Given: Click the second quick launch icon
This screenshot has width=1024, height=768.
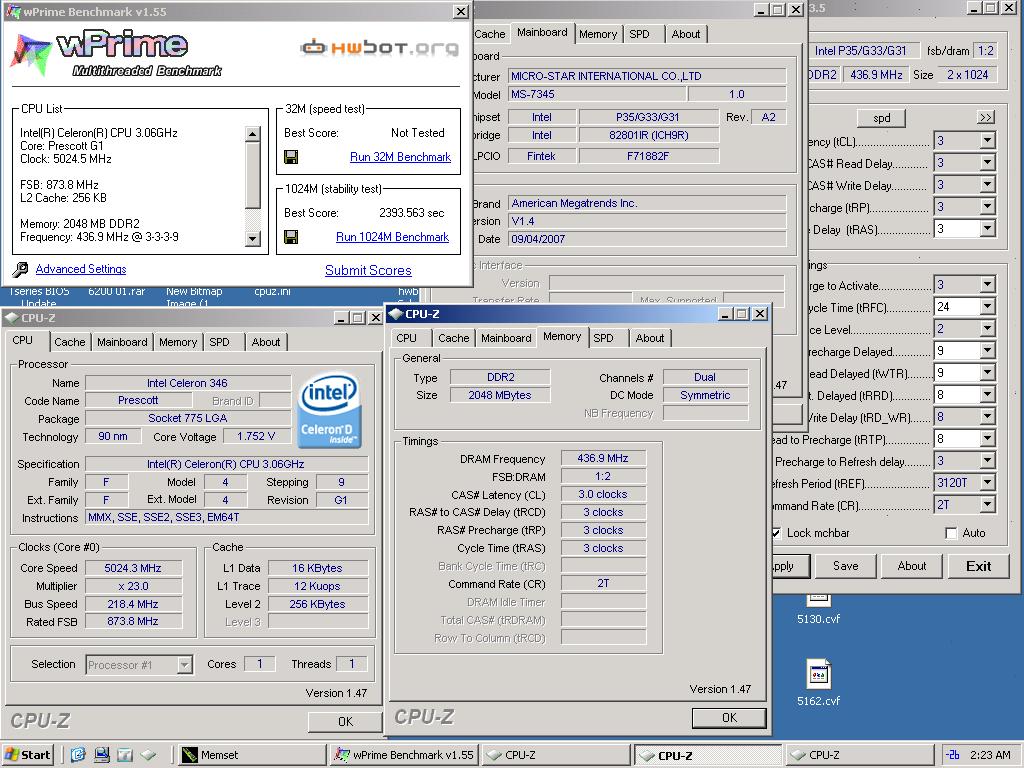Looking at the screenshot, I should [101, 755].
